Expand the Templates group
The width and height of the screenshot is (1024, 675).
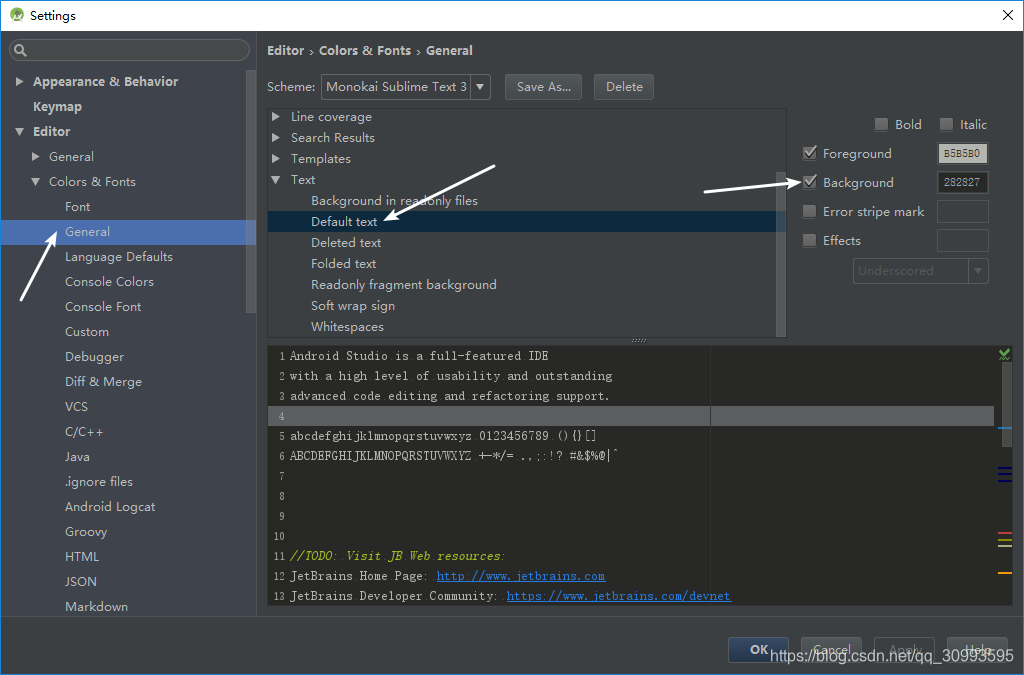(x=276, y=159)
